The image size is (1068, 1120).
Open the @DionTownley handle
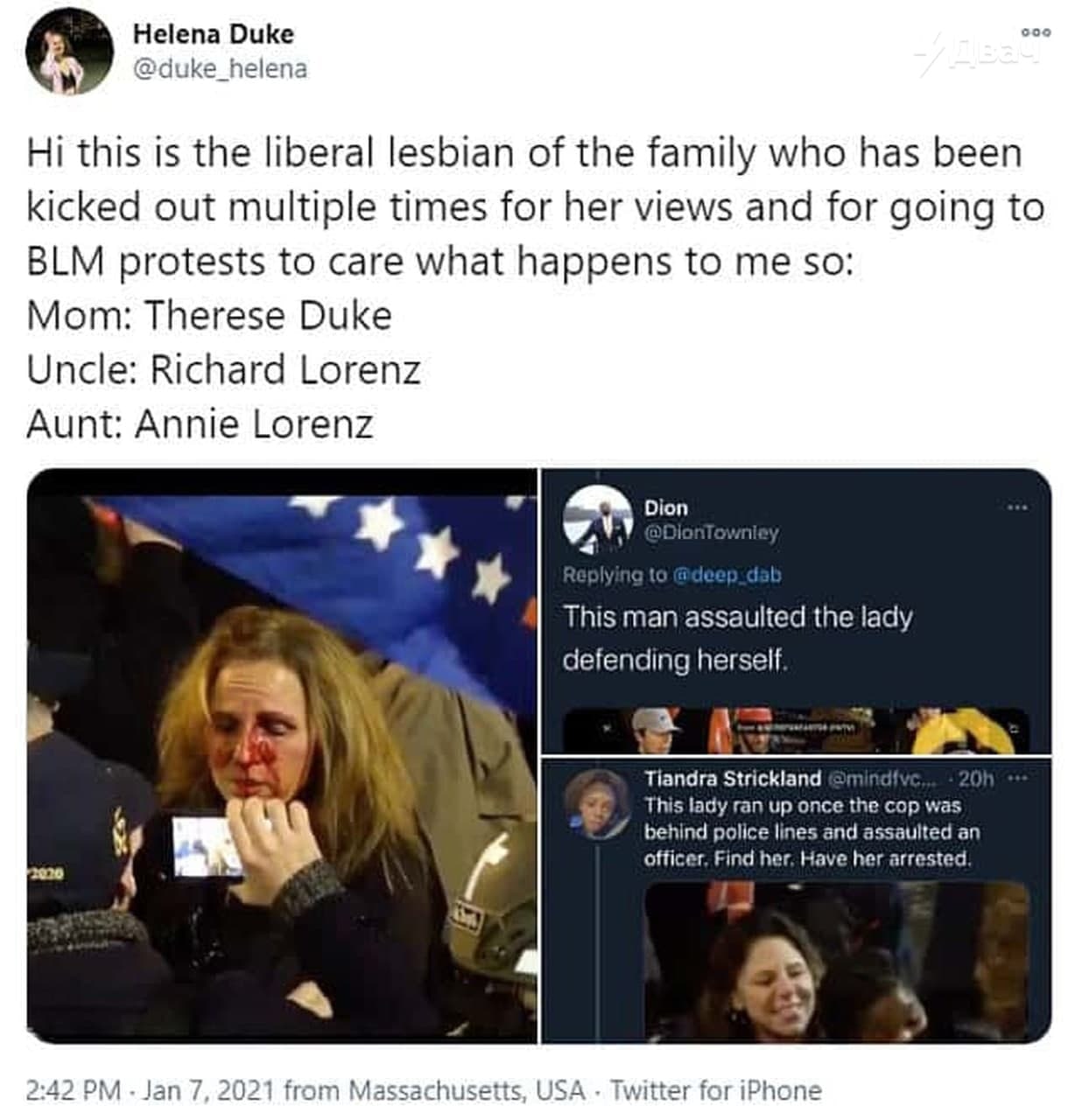click(711, 532)
